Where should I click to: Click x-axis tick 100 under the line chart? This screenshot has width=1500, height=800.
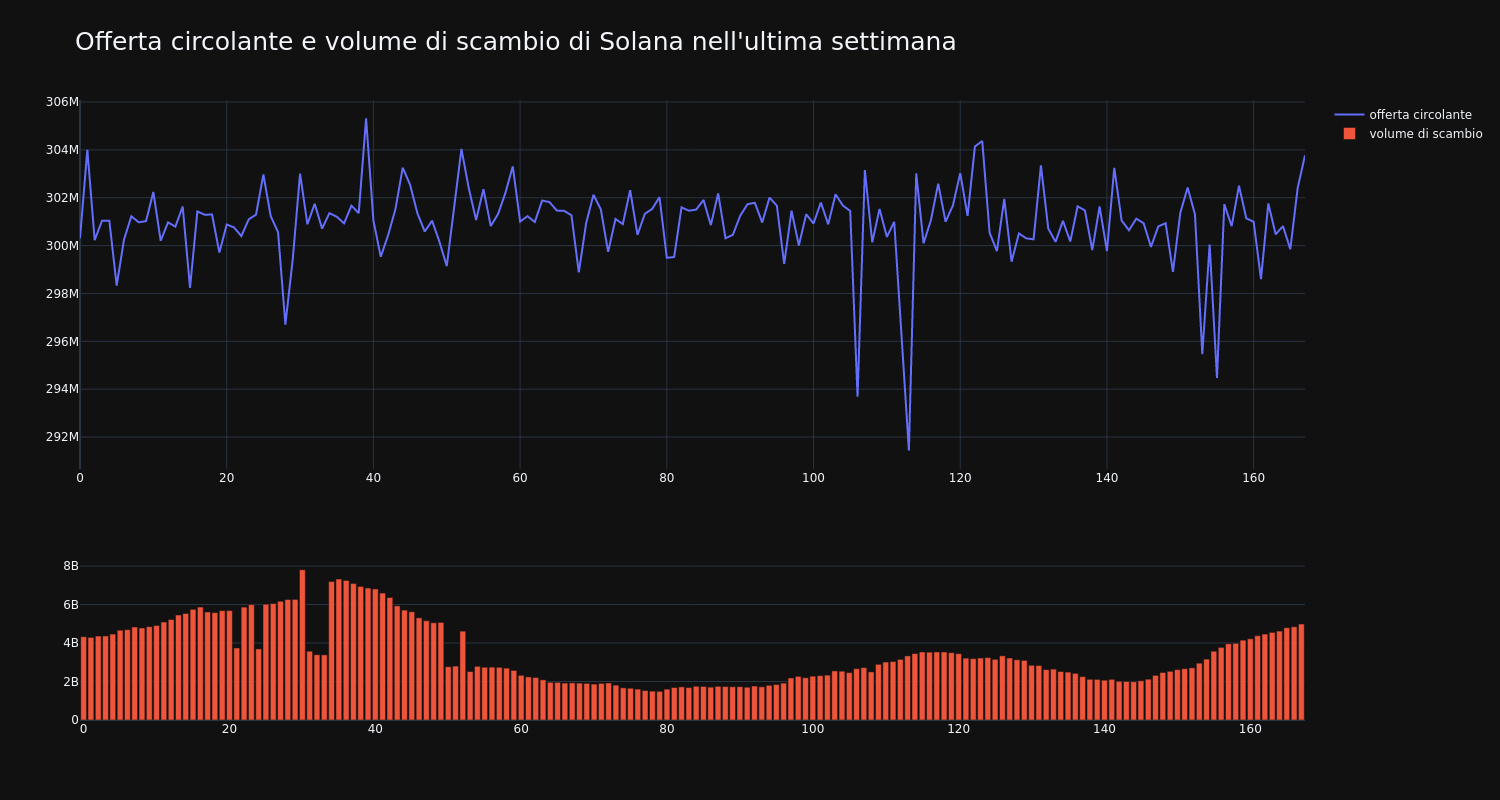(813, 478)
